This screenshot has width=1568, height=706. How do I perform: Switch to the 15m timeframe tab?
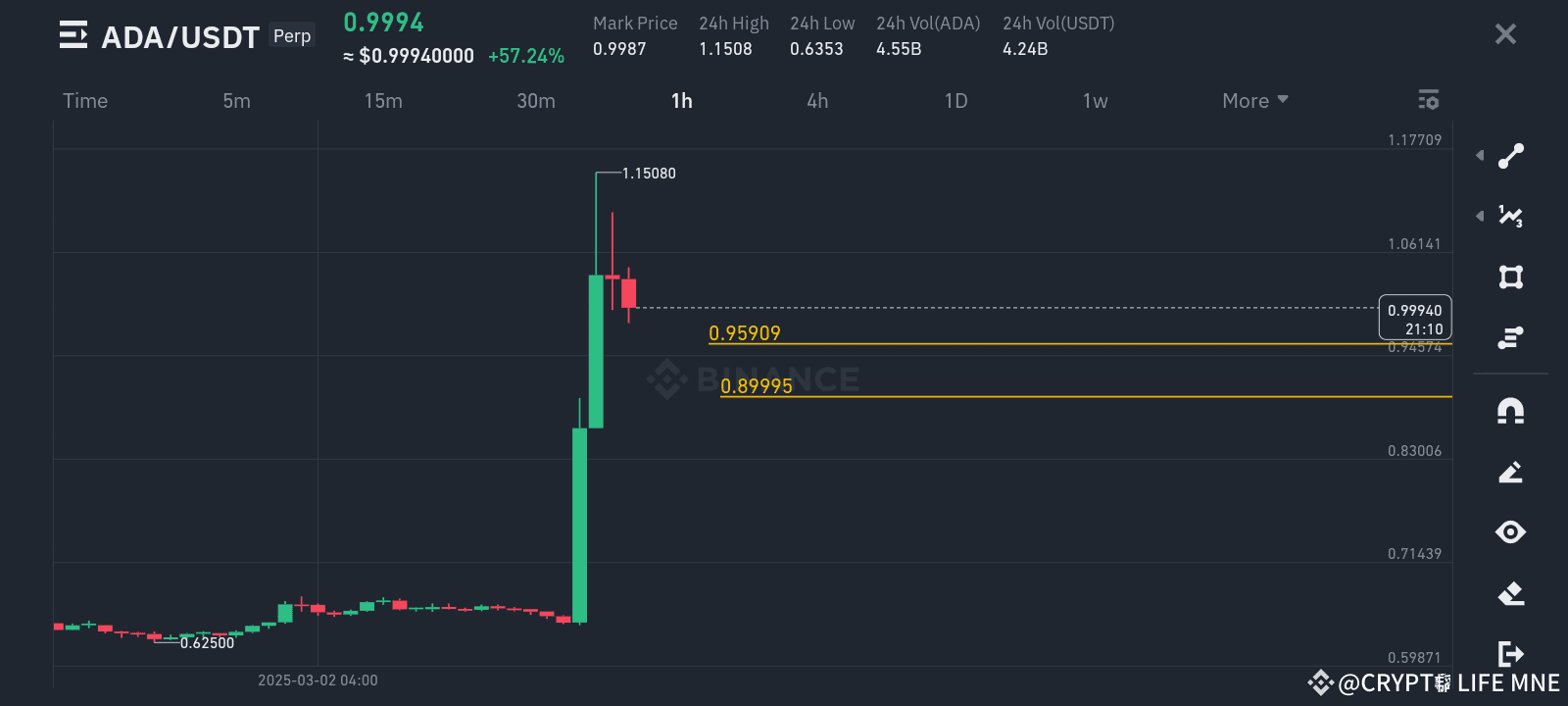pyautogui.click(x=383, y=100)
